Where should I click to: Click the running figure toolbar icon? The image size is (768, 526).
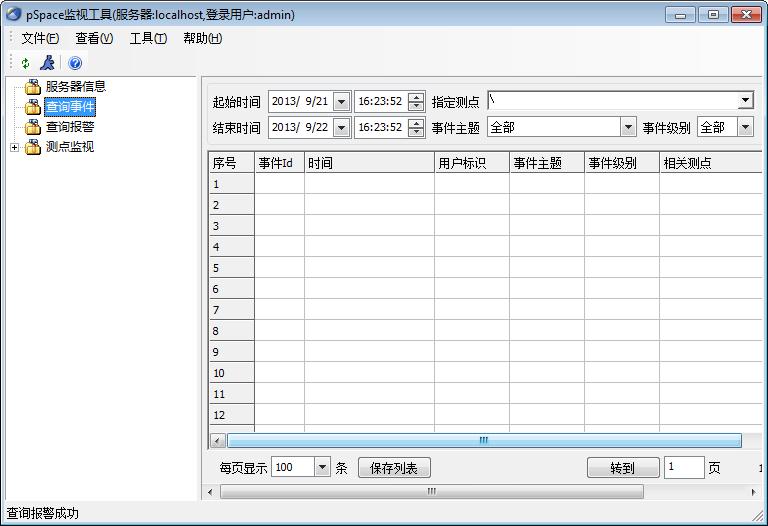[x=47, y=63]
